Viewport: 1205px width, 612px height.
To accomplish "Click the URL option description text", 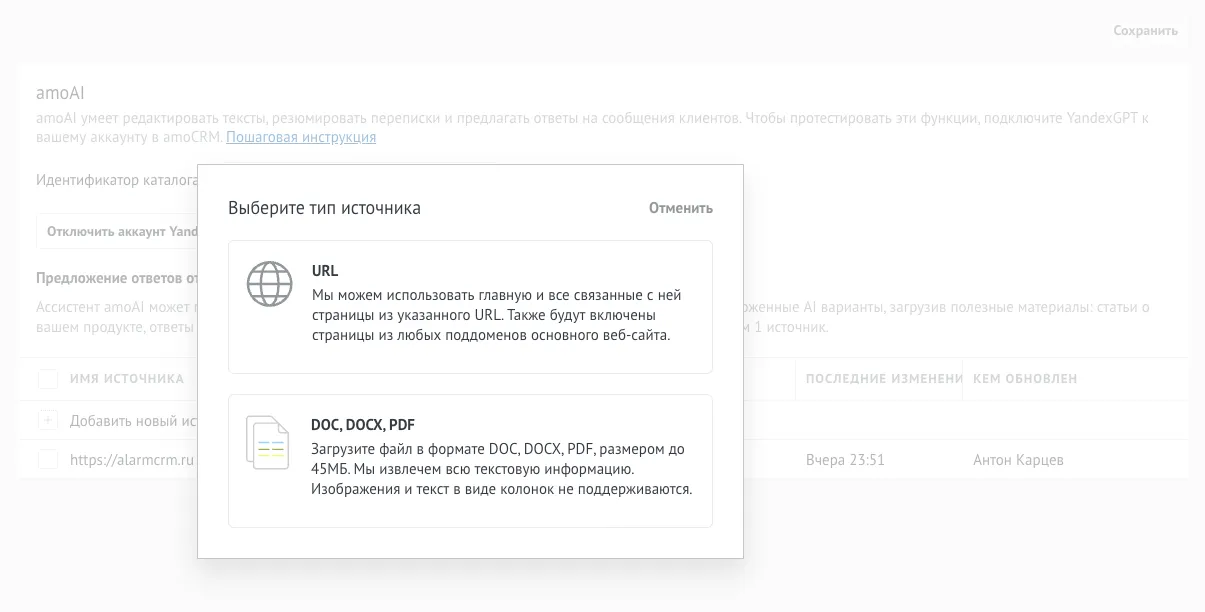I will click(496, 315).
